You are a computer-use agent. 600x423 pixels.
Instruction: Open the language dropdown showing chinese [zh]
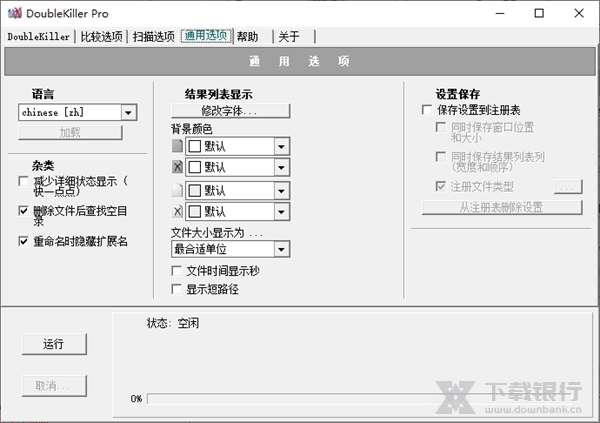128,113
